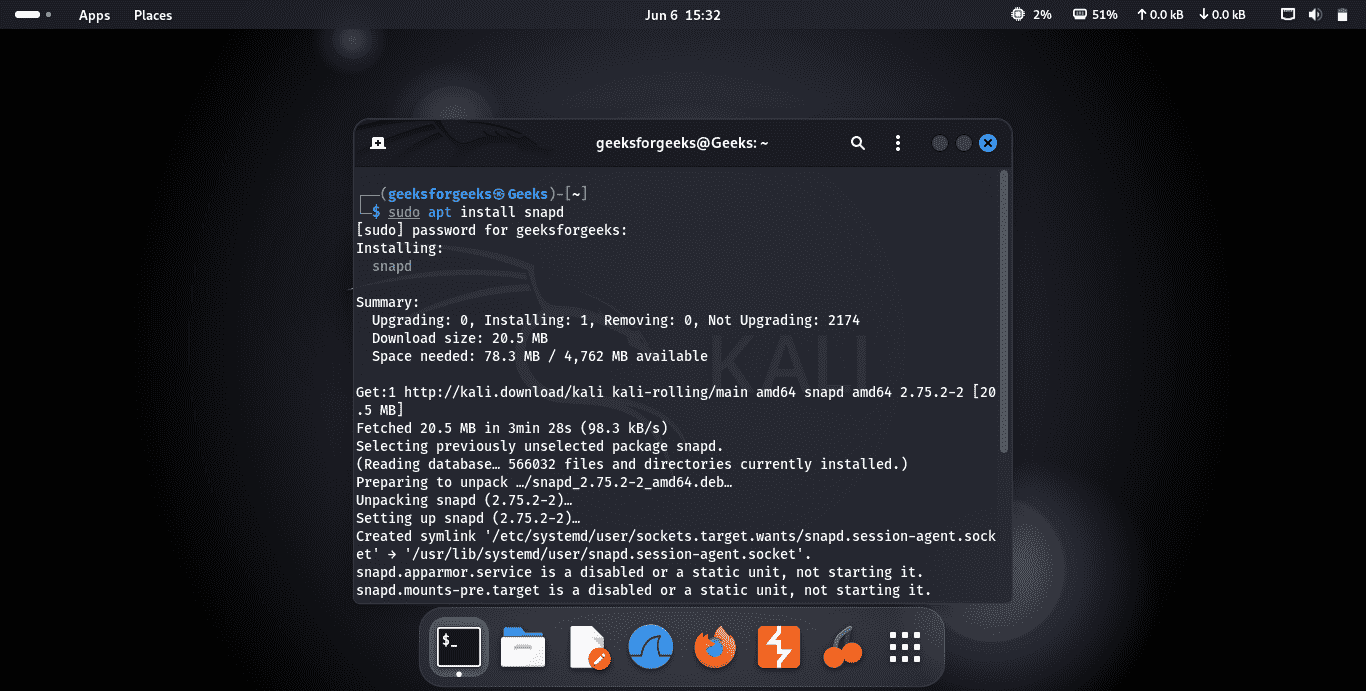Open the volume control icon

point(1315,15)
